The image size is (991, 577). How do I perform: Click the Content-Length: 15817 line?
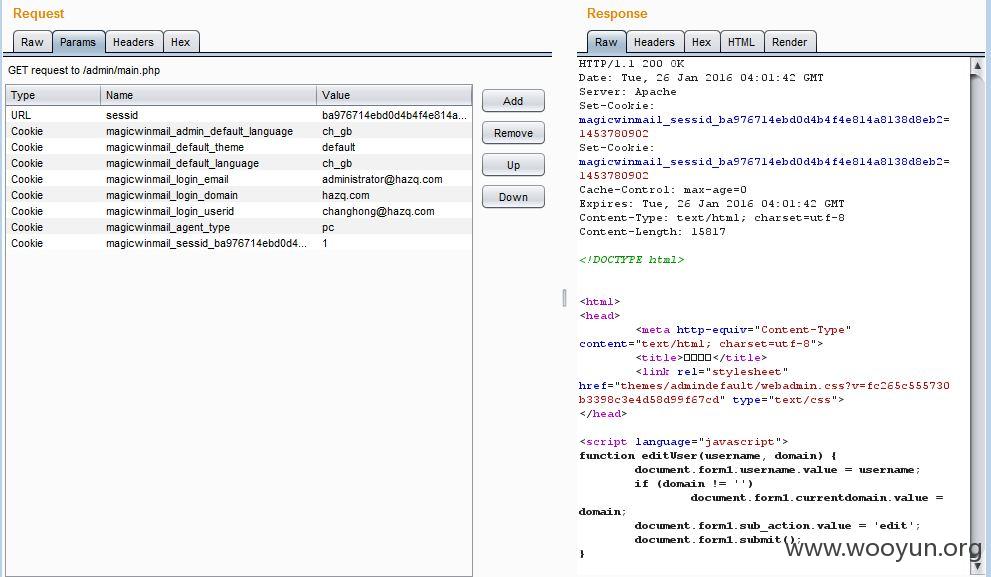(x=652, y=232)
